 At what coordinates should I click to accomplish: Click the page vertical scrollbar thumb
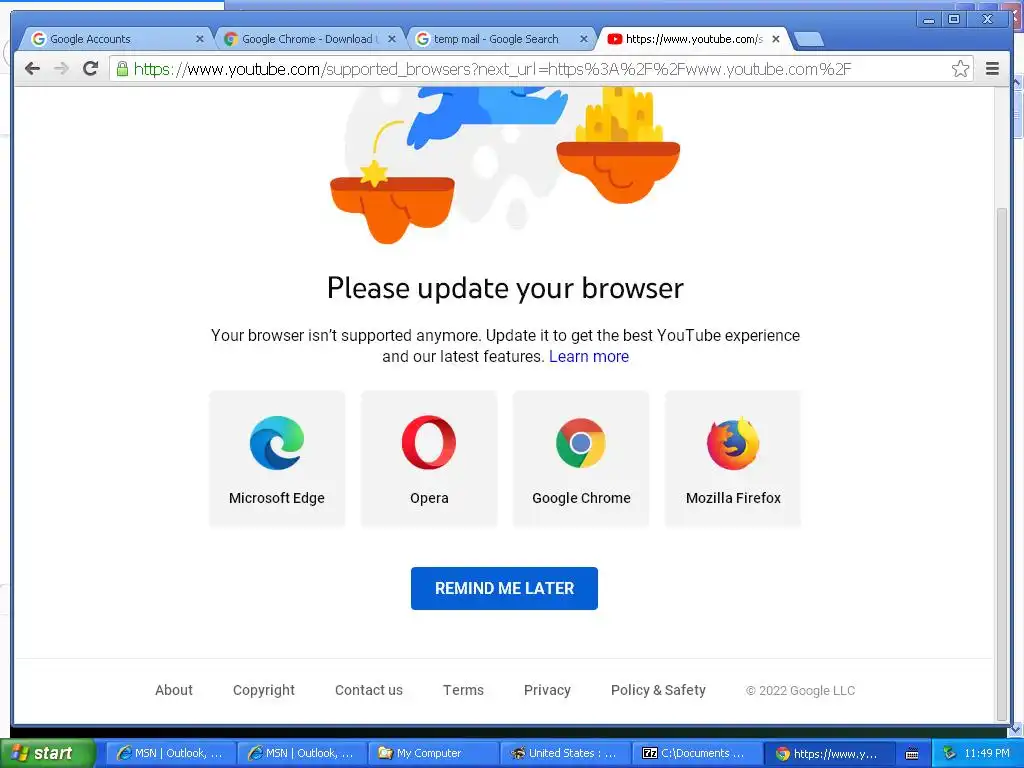click(1002, 464)
